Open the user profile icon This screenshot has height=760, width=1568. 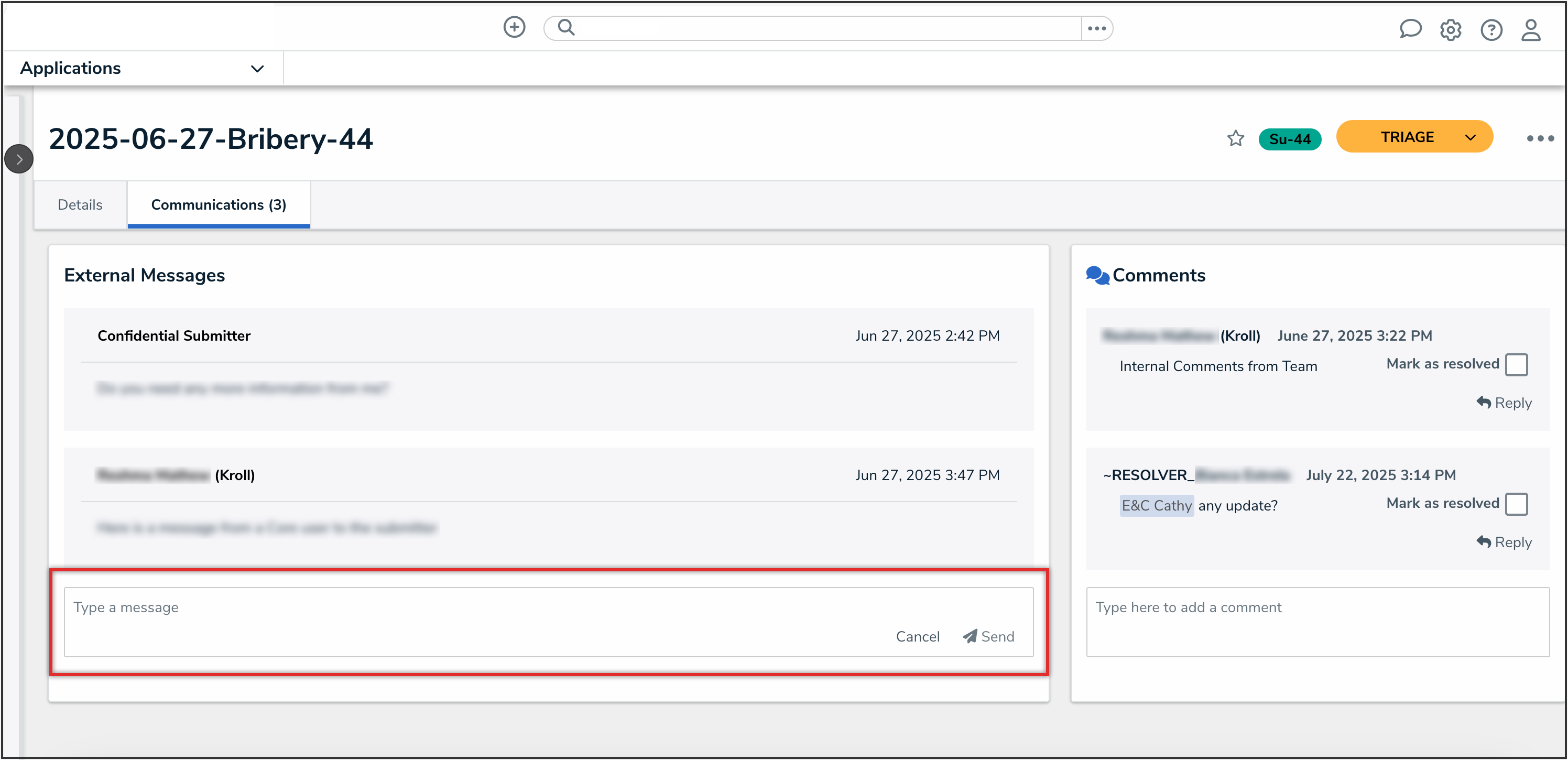coord(1531,30)
